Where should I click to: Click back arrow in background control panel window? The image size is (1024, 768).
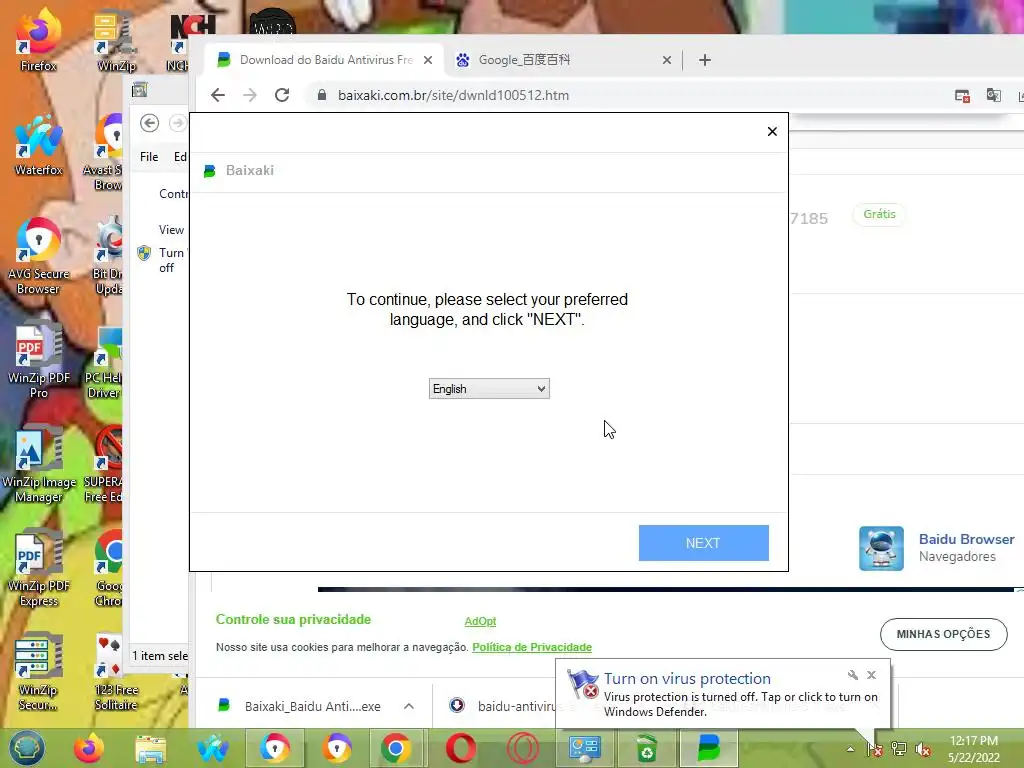tap(150, 123)
